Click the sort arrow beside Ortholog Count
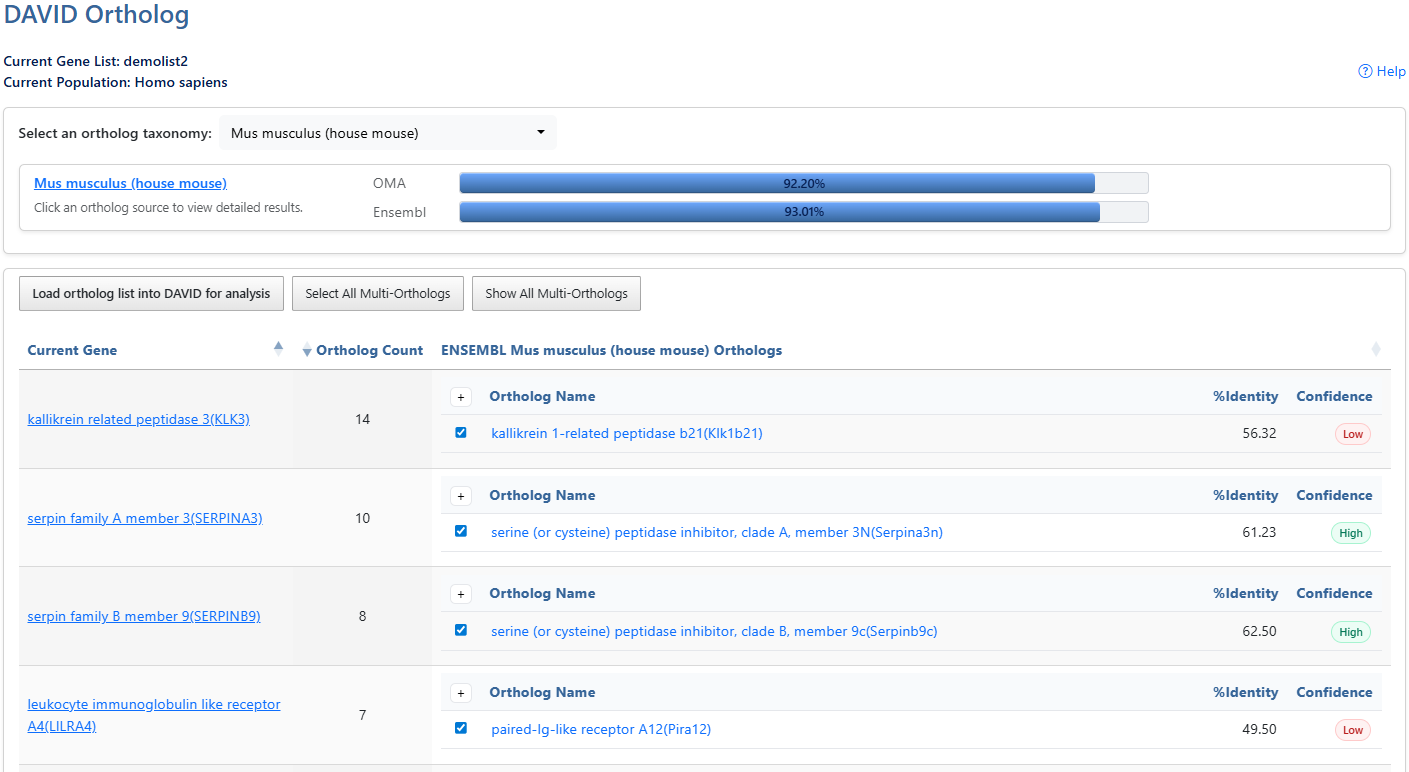 pyautogui.click(x=306, y=350)
